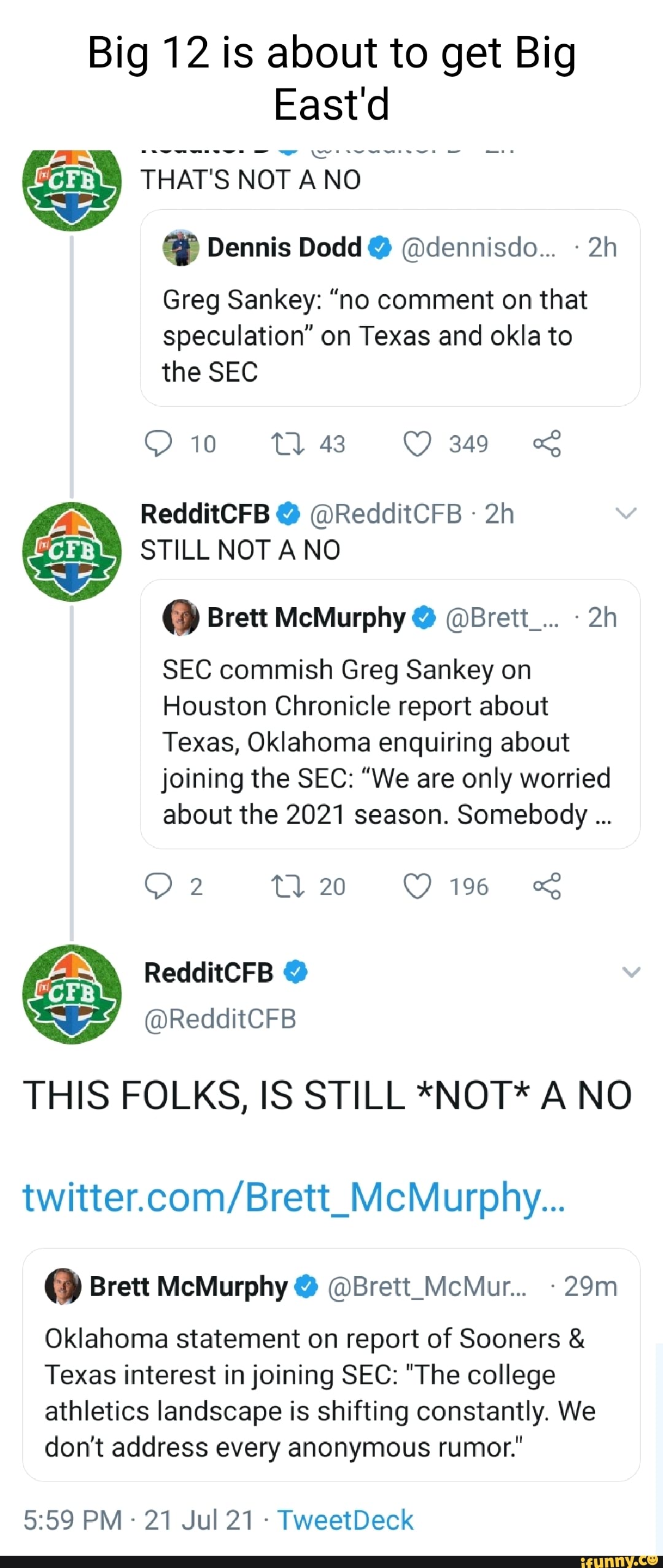Click RedditCFB avatar on the main tweet
The height and width of the screenshot is (1568, 663).
pos(72,994)
